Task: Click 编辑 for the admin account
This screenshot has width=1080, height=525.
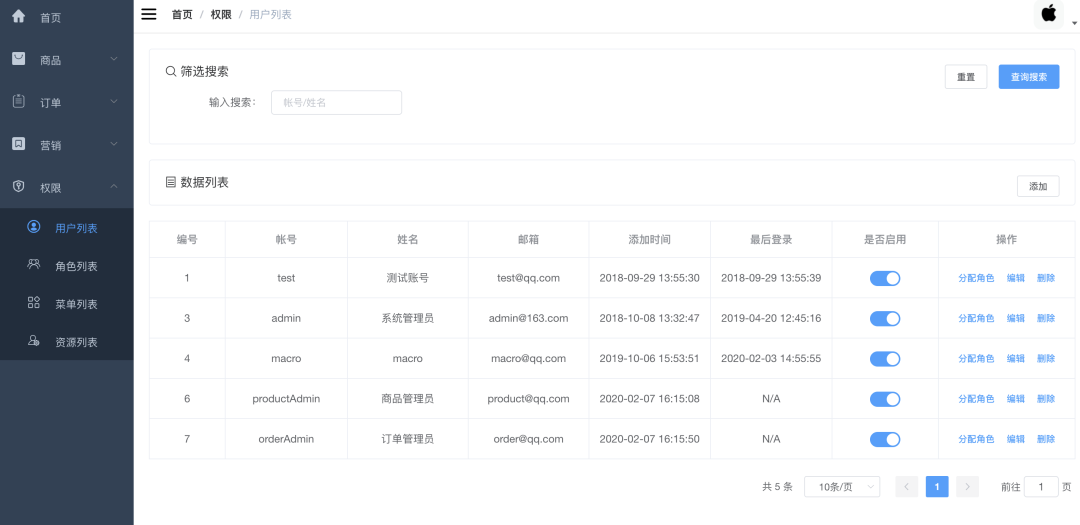Action: coord(1015,318)
